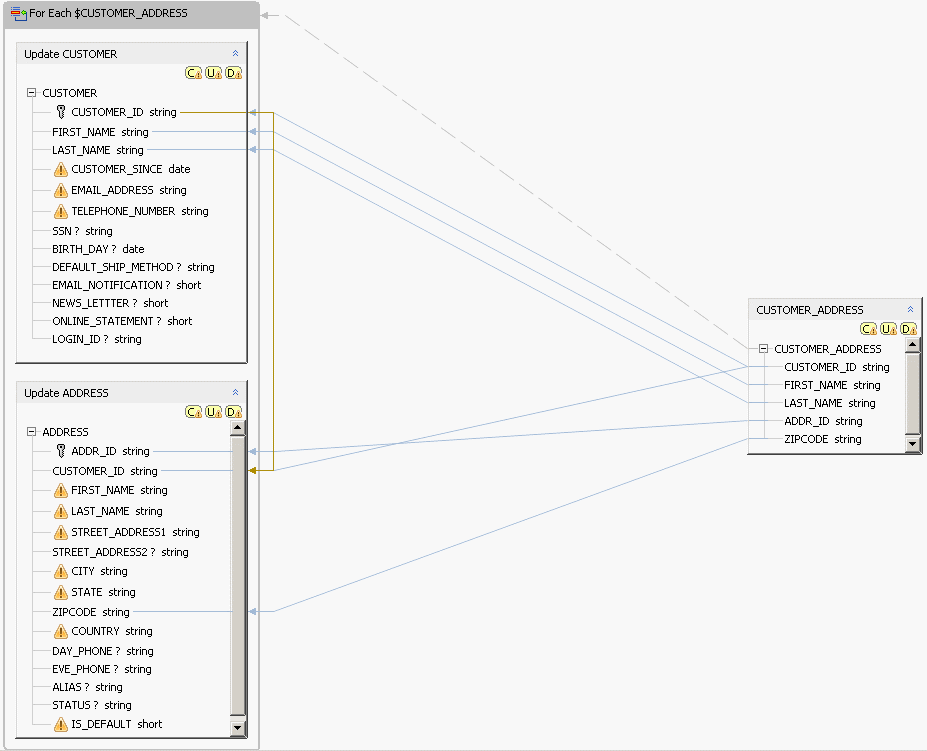Select ADDR_ID string in CUSTOMER_ADDRESS panel
This screenshot has height=751, width=927.
pyautogui.click(x=823, y=420)
